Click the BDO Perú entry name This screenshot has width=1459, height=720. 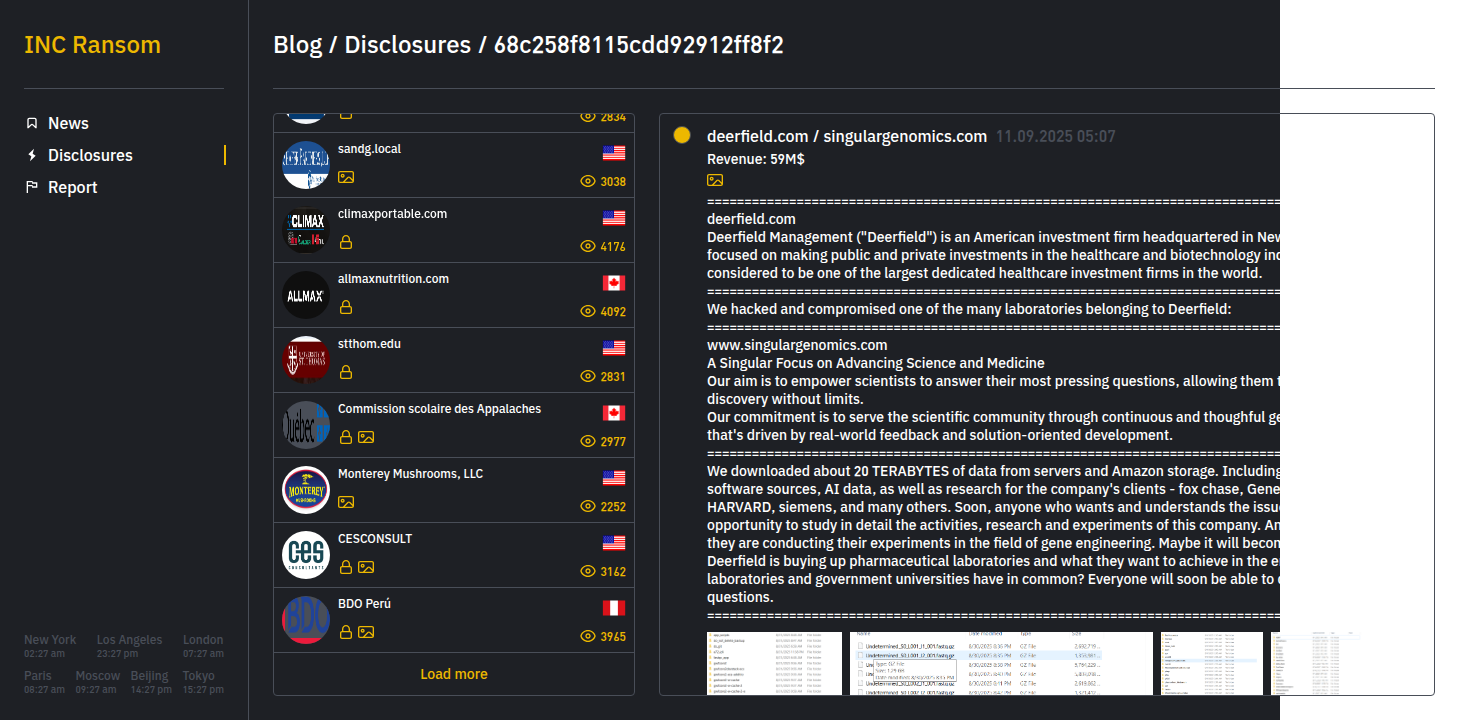tap(364, 604)
